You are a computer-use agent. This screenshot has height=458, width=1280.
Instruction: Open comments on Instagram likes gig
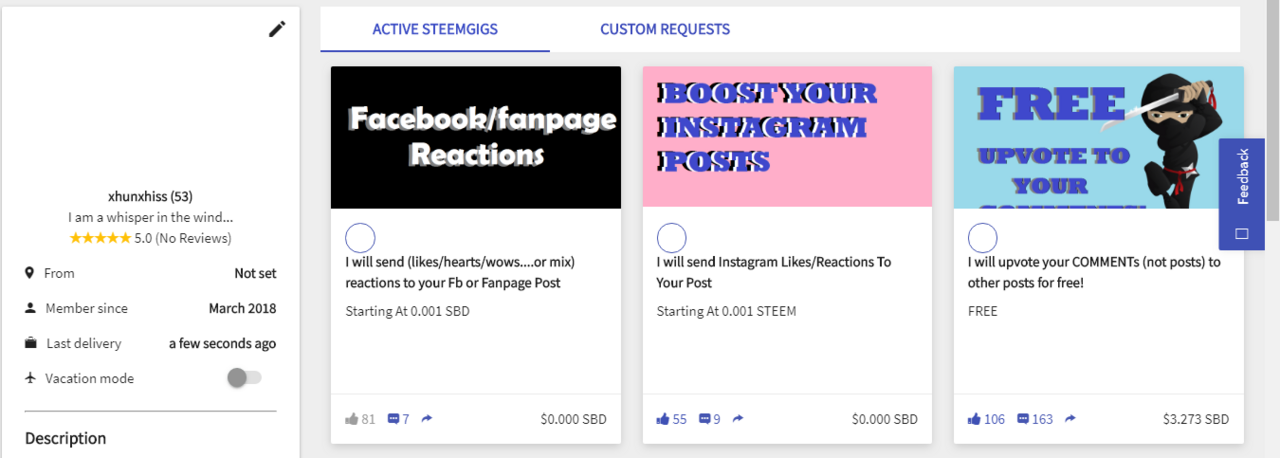tap(705, 419)
